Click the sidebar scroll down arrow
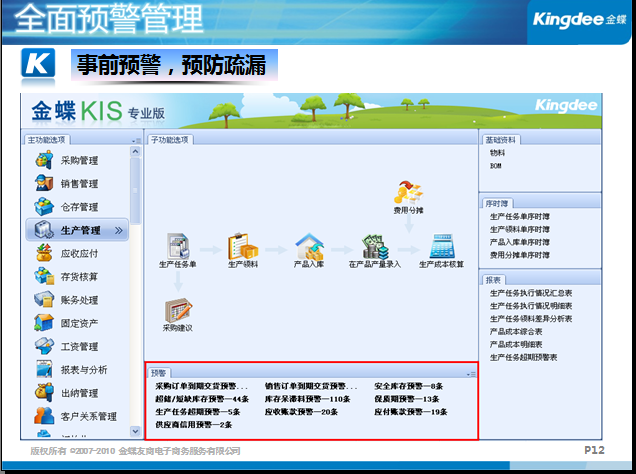This screenshot has width=636, height=474. [x=135, y=431]
